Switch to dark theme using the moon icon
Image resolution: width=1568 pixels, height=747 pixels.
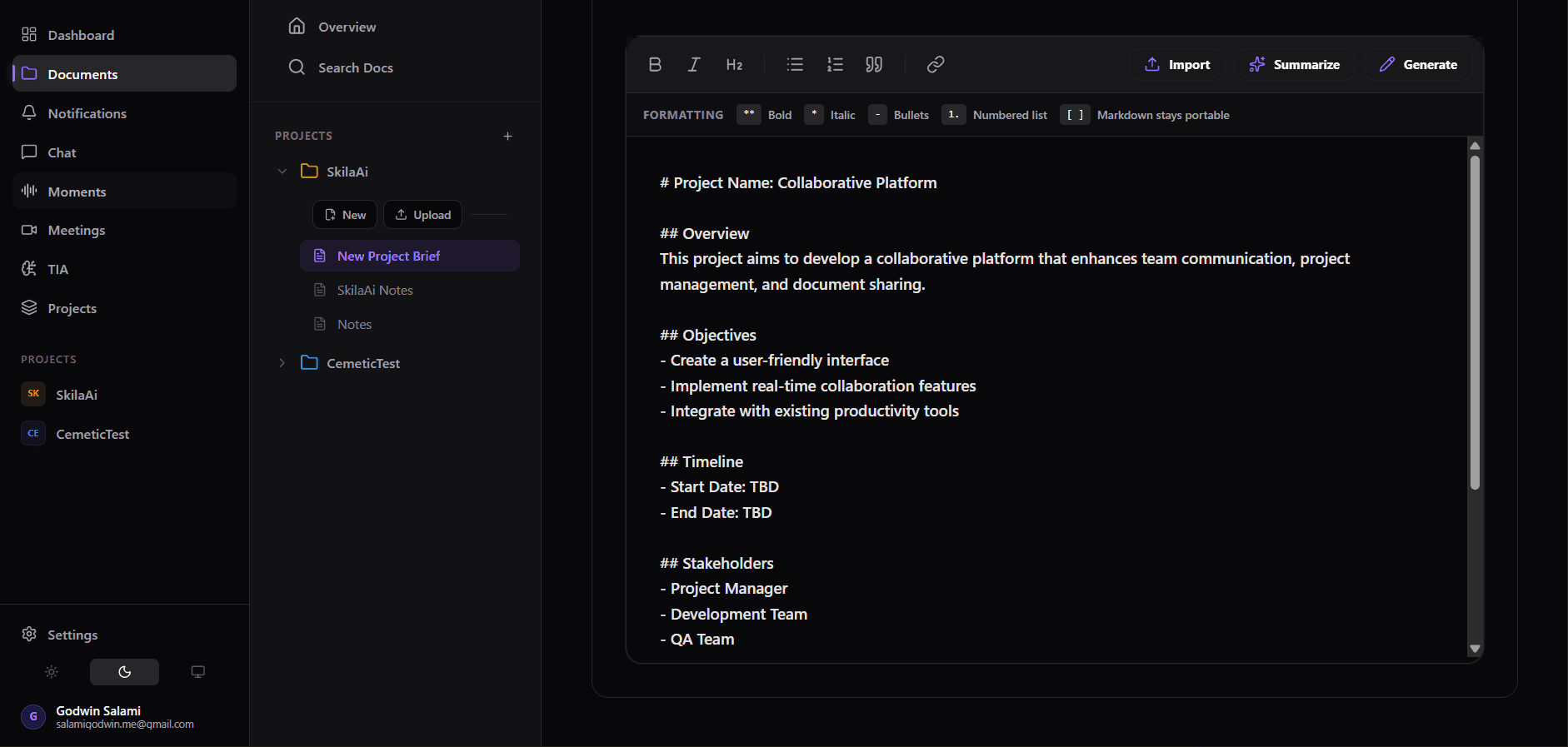click(x=124, y=672)
